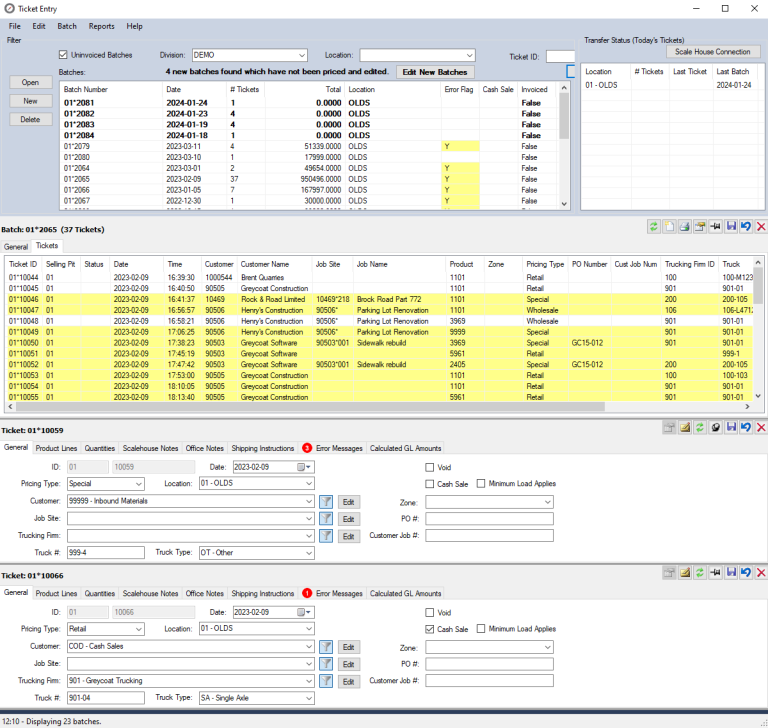Check Void in Ticket 01*10059
Viewport: 768px width, 728px height.
click(x=430, y=467)
